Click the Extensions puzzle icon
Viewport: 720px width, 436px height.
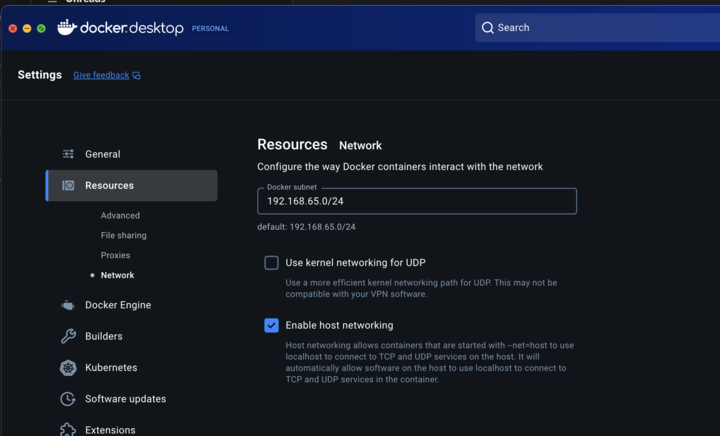[68, 430]
